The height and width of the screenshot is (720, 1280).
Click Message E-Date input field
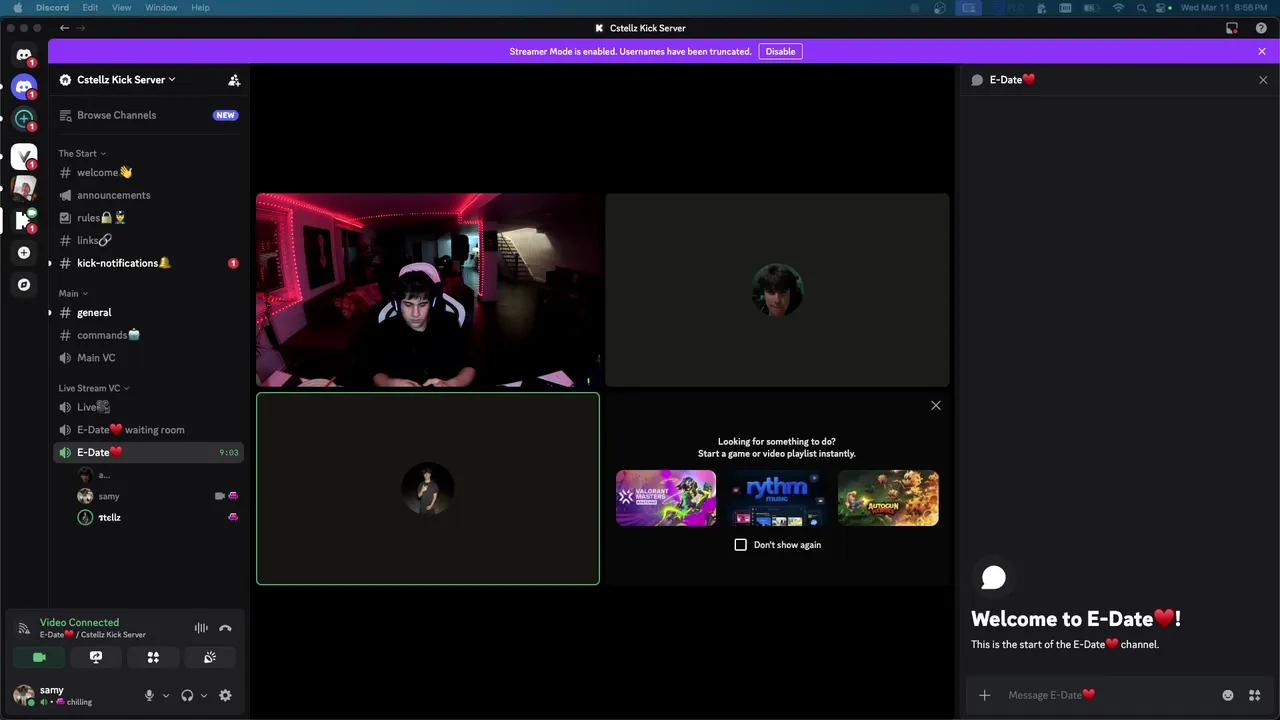(1110, 695)
